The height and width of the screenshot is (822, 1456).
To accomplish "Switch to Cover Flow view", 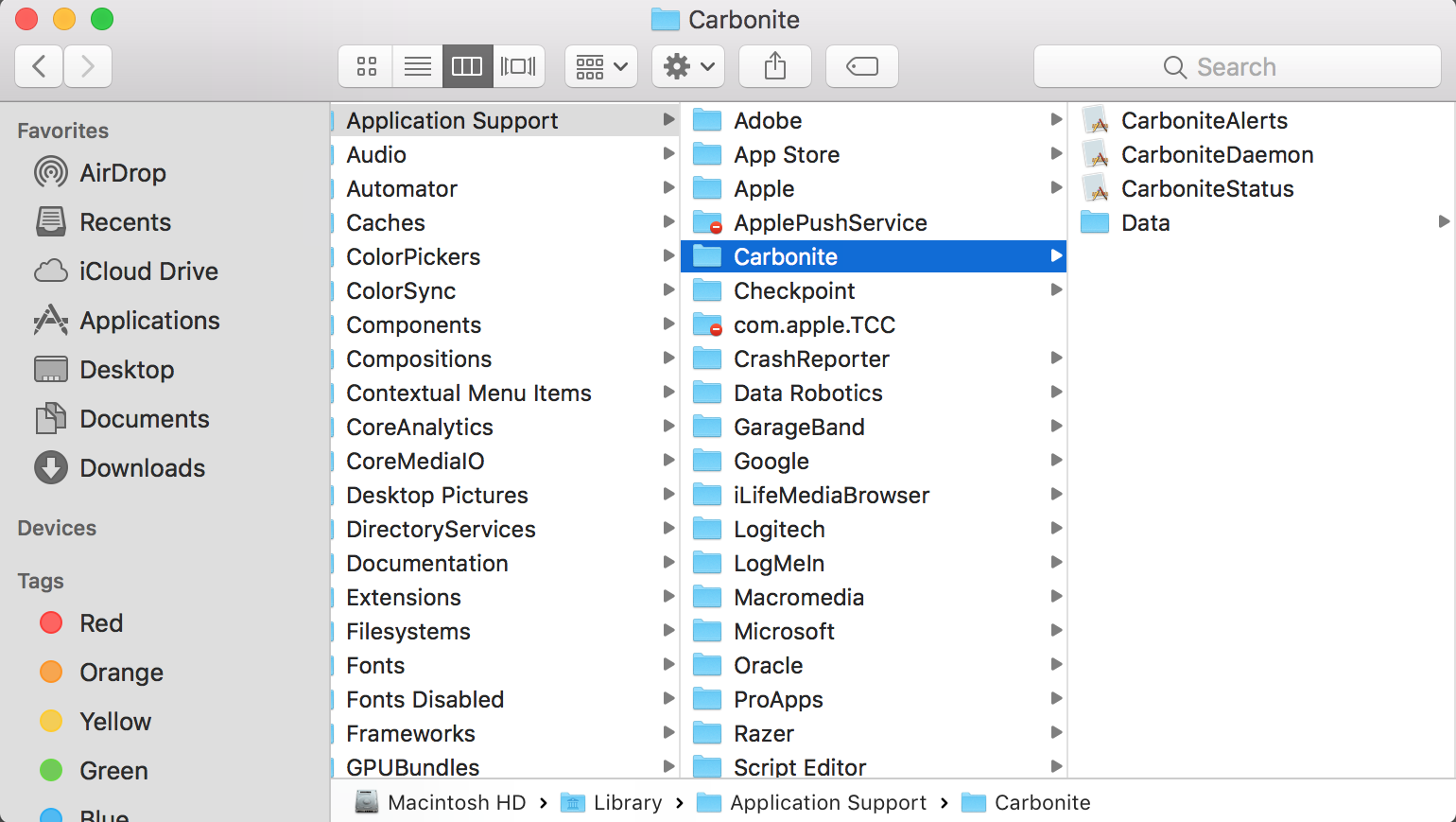I will click(x=518, y=66).
